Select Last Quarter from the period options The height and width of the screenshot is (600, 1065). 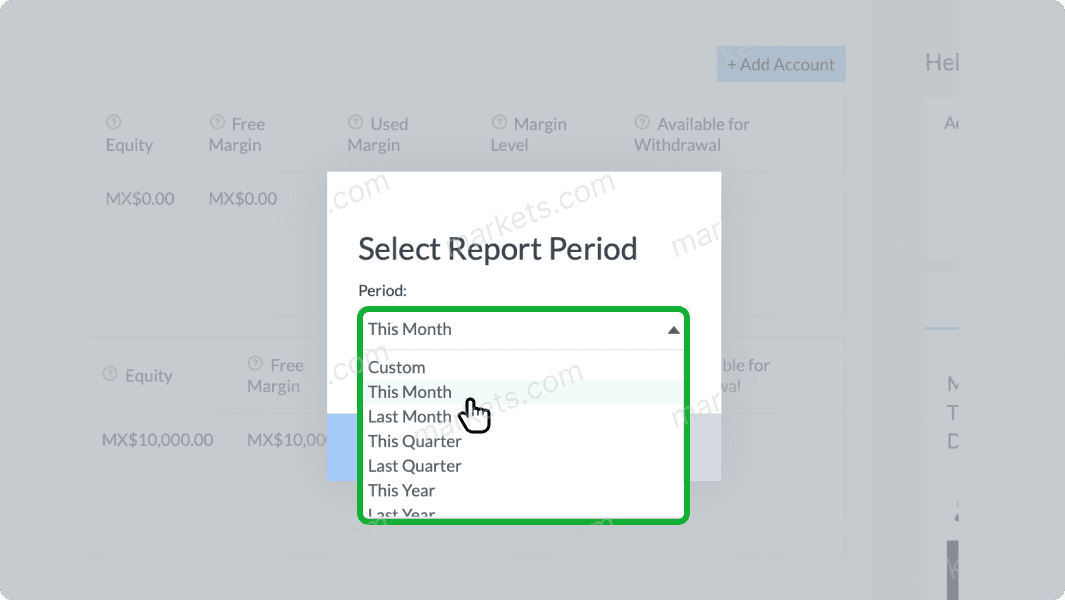pos(414,466)
